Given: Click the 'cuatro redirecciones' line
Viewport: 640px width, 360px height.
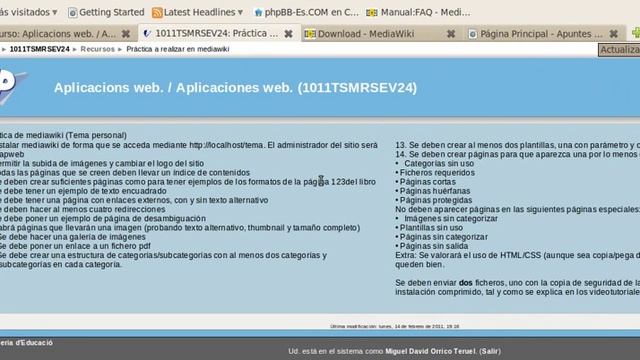Looking at the screenshot, I should pyautogui.click(x=82, y=209).
